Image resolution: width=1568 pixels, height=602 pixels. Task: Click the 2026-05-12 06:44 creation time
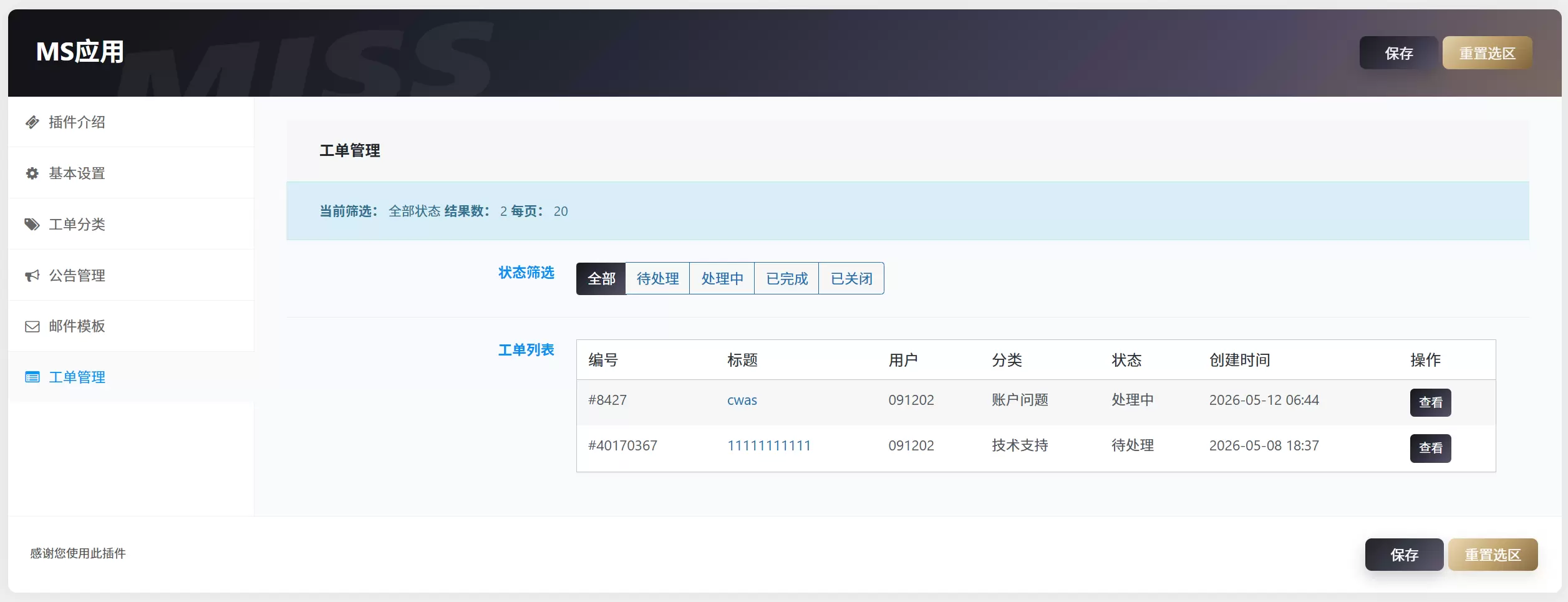click(1264, 401)
